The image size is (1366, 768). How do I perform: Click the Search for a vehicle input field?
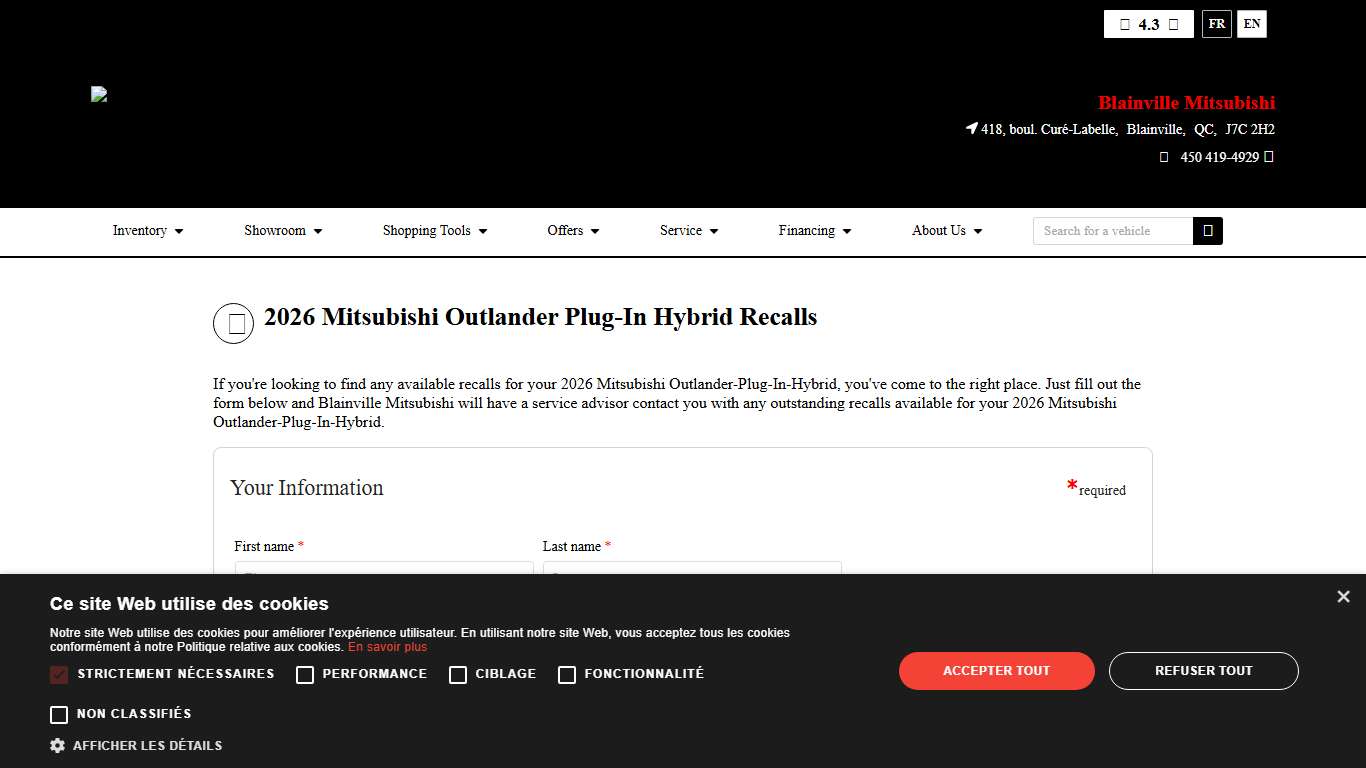click(1112, 231)
